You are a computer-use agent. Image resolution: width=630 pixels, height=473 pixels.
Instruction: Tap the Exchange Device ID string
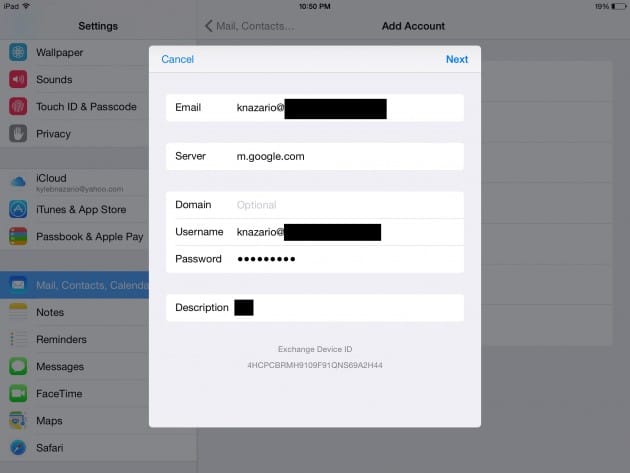315,365
